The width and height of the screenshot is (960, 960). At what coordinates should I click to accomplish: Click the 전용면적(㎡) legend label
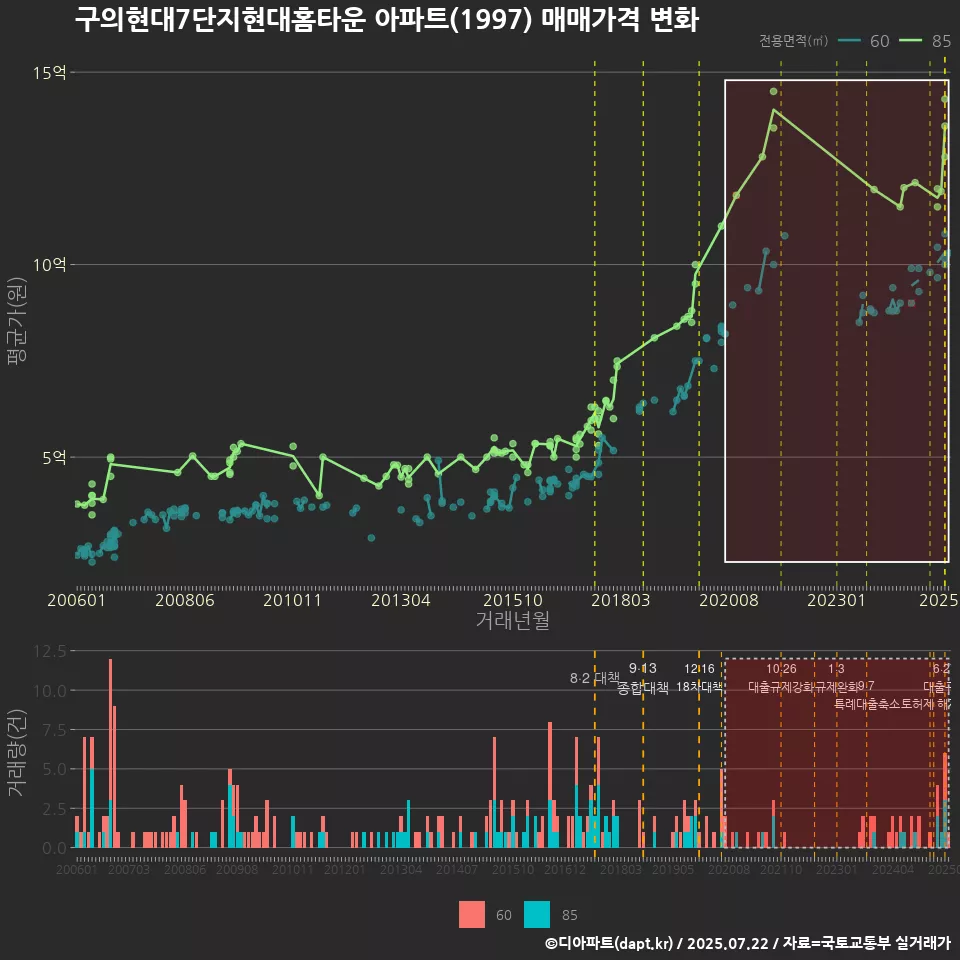793,41
